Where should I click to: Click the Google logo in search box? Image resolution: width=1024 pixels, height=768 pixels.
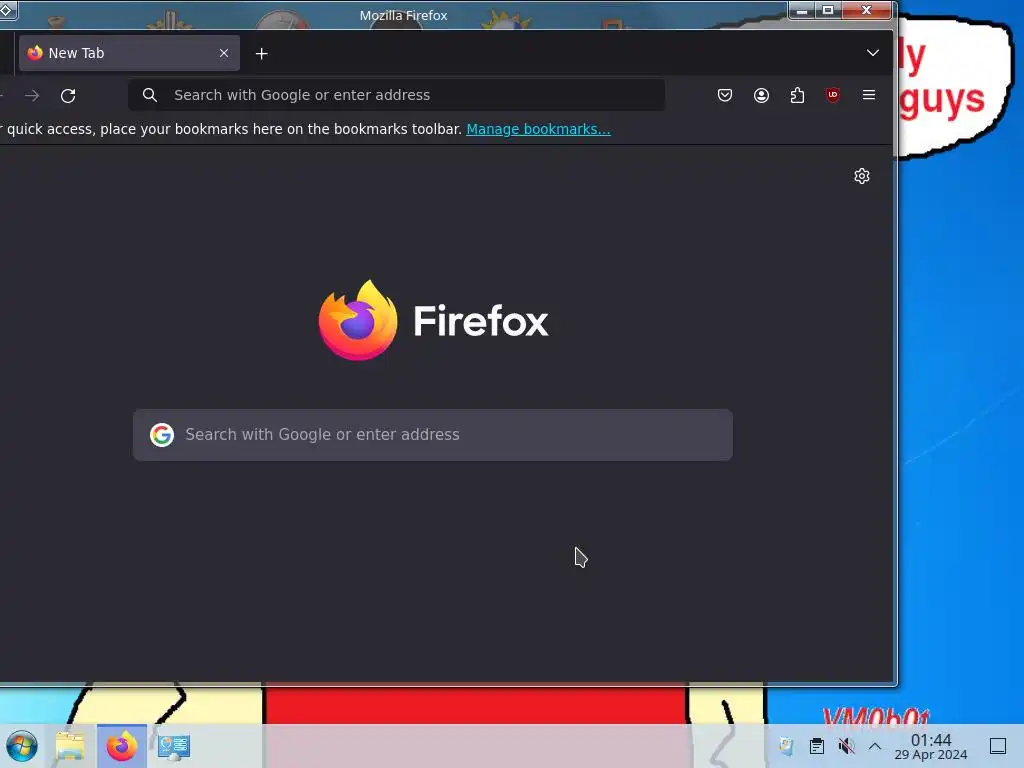tap(162, 435)
